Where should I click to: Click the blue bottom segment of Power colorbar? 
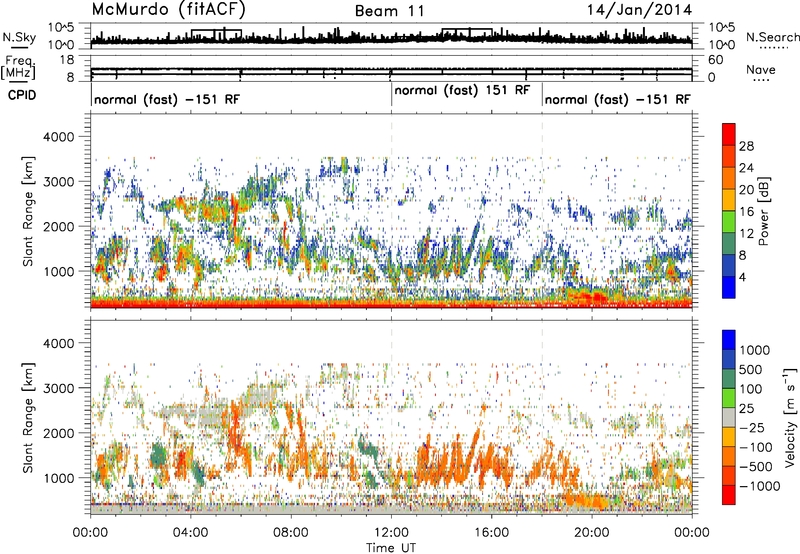point(729,287)
